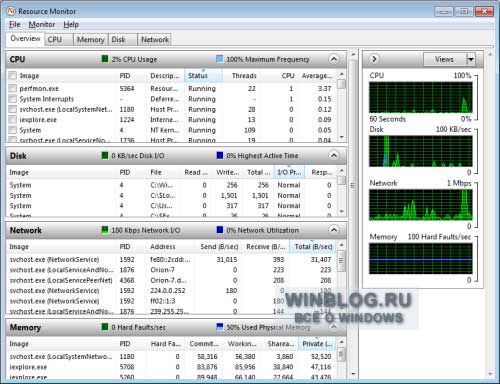Click the blue Maximum Frequency indicator square
The image size is (500, 384).
pyautogui.click(x=219, y=59)
